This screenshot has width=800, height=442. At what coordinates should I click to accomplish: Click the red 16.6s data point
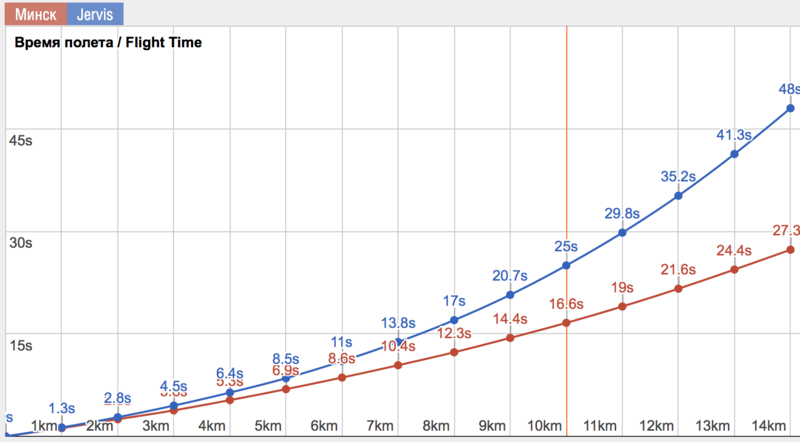pos(566,323)
